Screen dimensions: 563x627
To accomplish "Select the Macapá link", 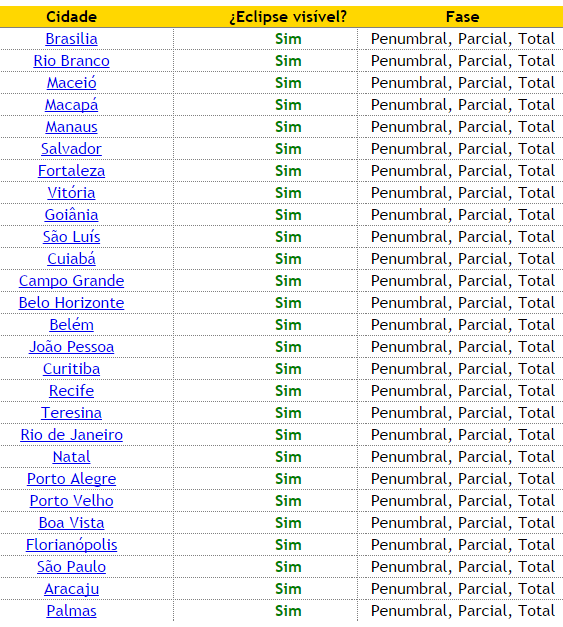I will coord(71,105).
